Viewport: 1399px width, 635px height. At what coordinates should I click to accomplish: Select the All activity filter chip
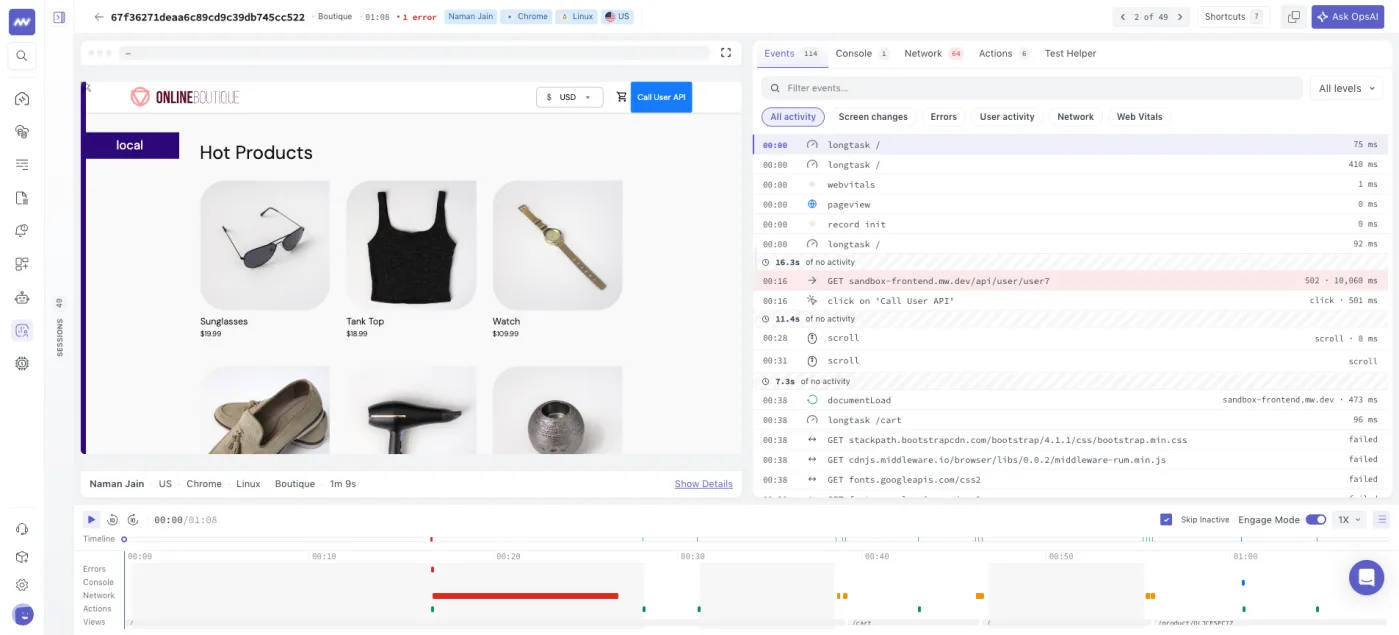coord(793,117)
